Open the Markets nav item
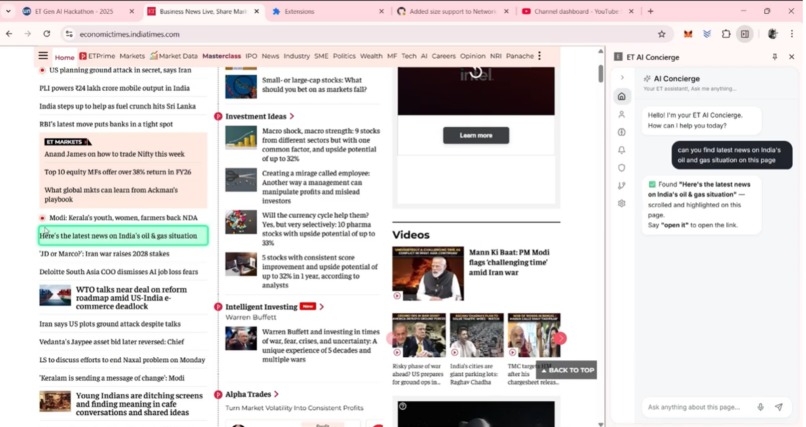This screenshot has width=806, height=427. pos(132,56)
